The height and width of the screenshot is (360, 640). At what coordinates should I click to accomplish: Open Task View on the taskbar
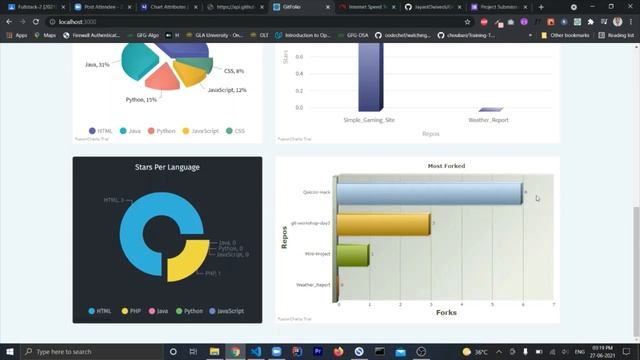click(193, 351)
